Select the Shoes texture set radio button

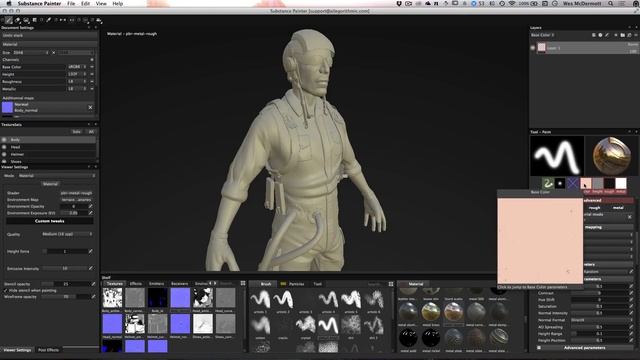4,162
